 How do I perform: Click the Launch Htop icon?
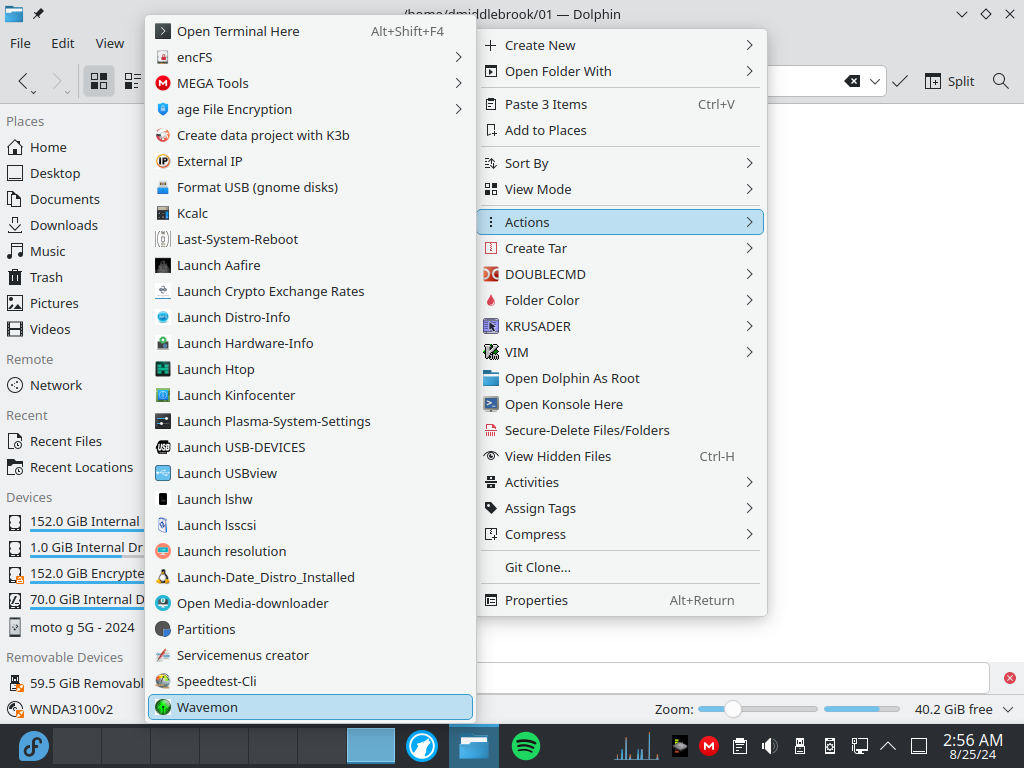click(x=163, y=369)
